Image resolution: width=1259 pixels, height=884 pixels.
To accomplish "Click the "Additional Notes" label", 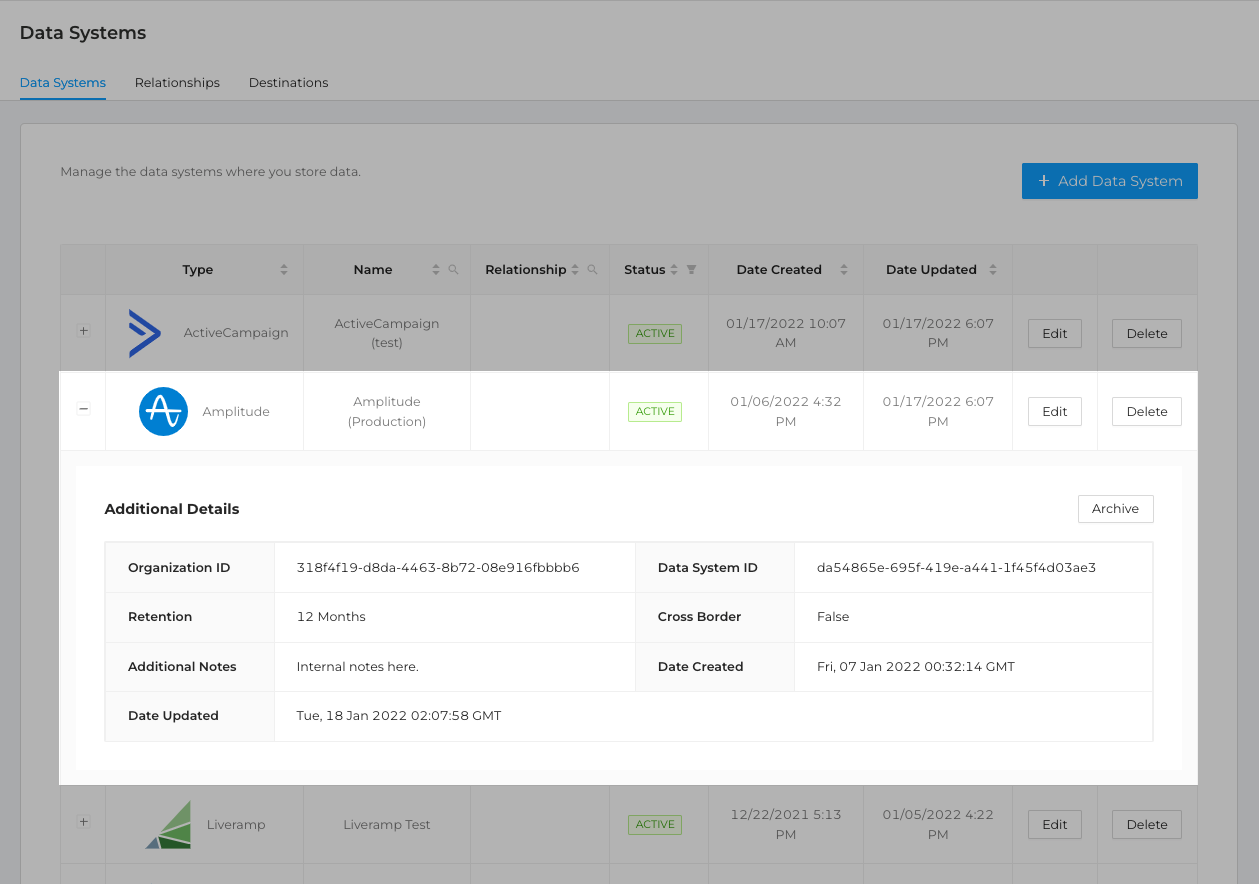I will pos(182,667).
